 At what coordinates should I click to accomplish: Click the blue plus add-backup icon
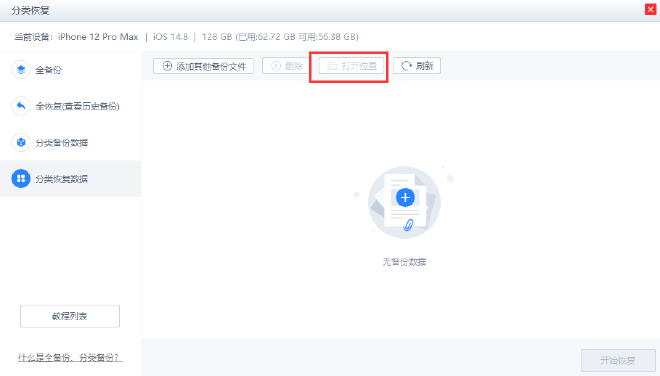(405, 197)
